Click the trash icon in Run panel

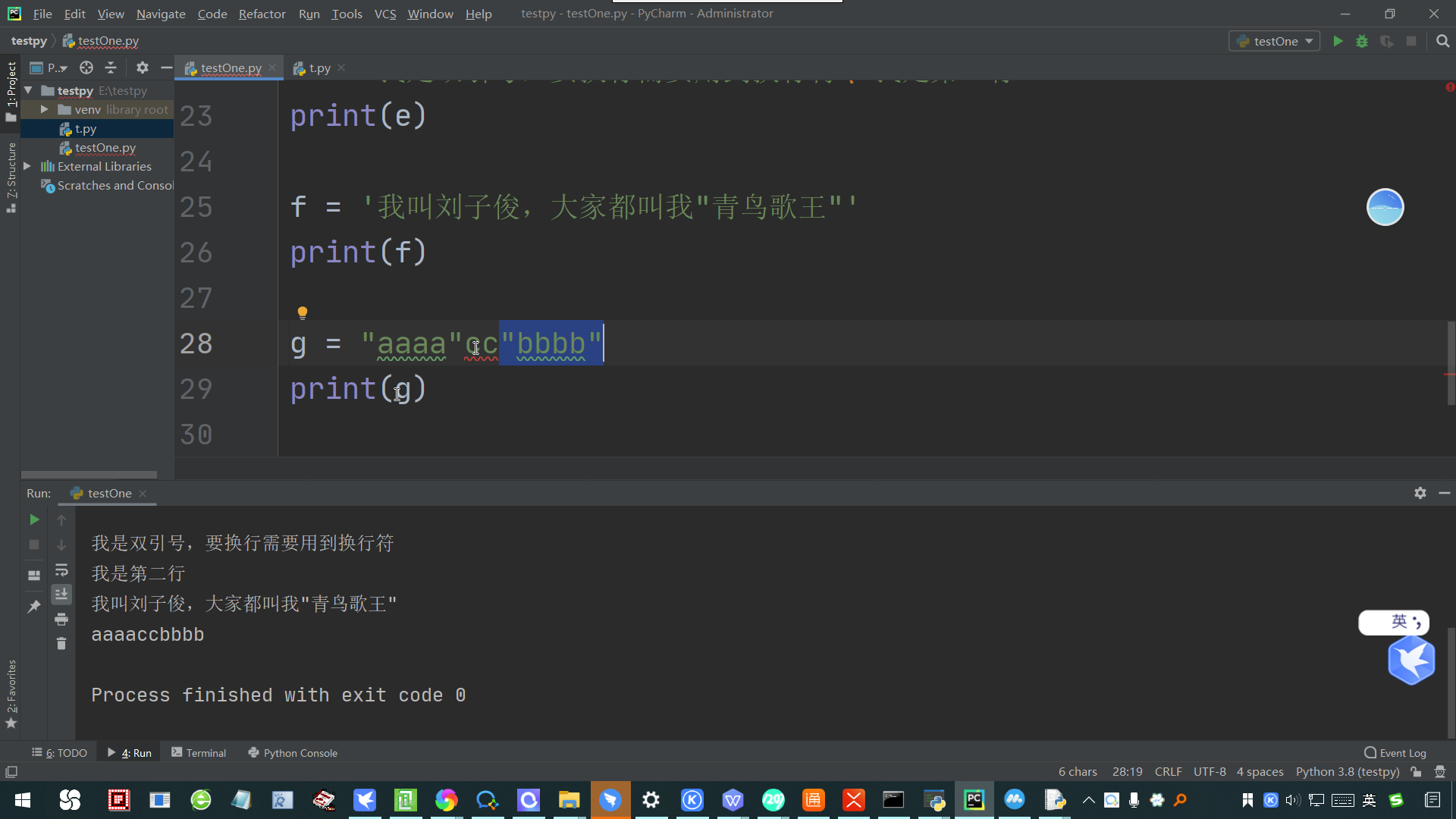(61, 644)
